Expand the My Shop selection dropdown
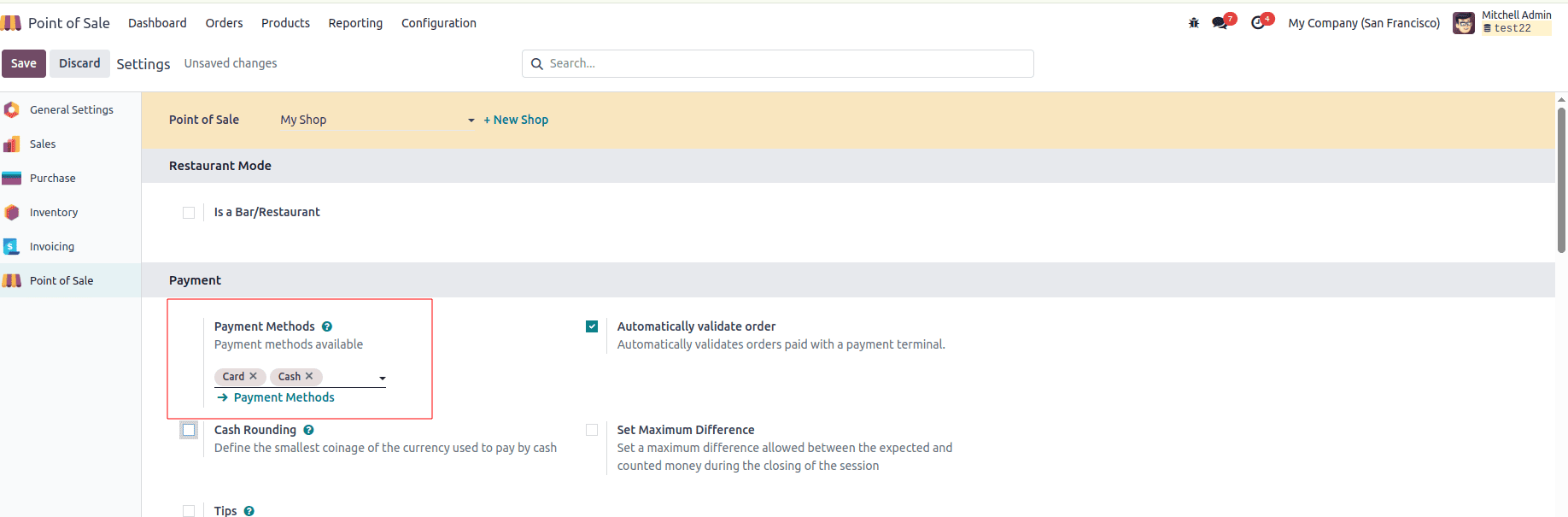1568x517 pixels. coord(471,120)
